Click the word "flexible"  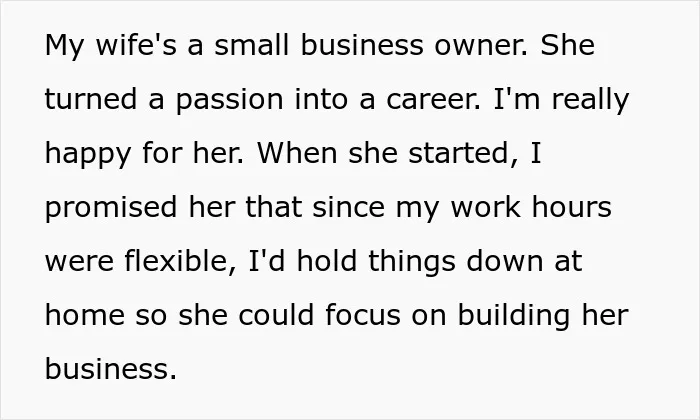179,261
